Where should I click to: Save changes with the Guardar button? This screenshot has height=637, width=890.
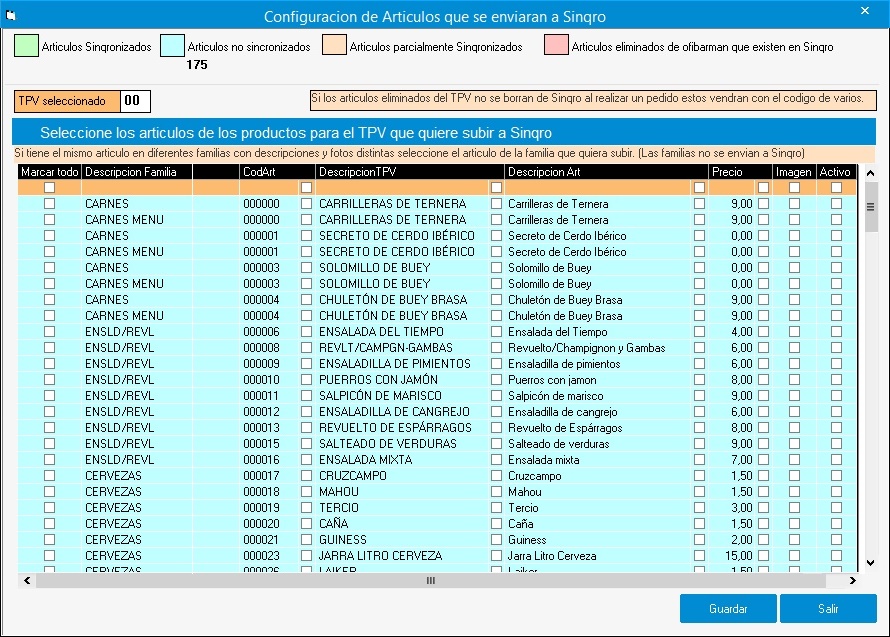tap(728, 609)
